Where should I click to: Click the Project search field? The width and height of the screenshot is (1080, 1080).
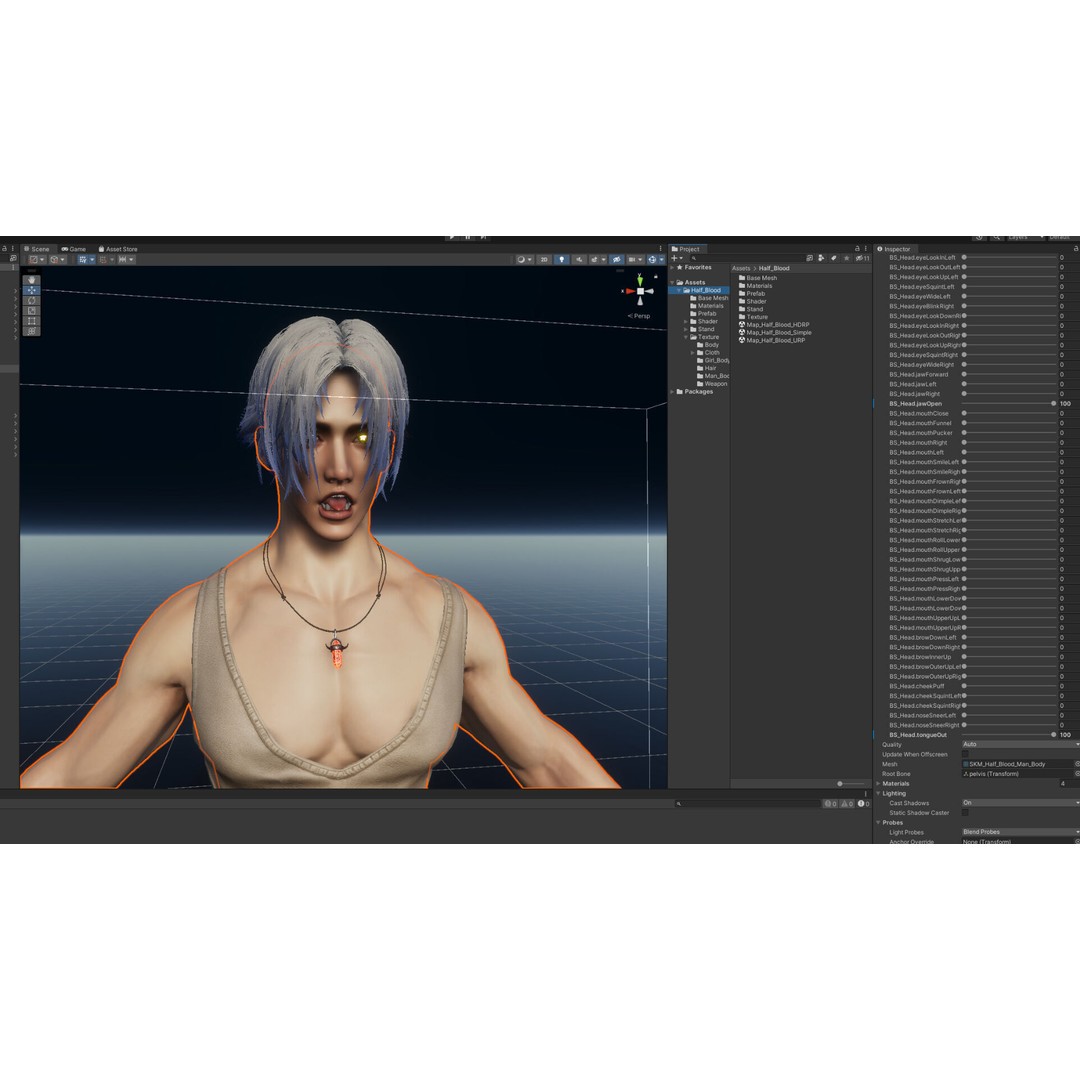click(747, 258)
